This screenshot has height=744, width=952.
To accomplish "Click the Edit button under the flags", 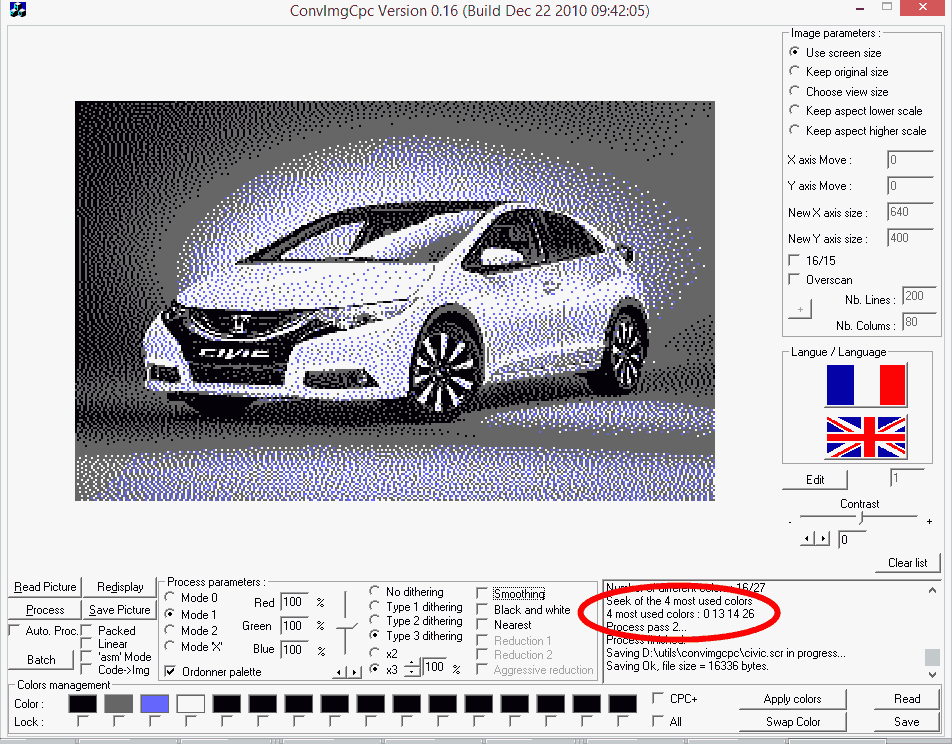I will click(815, 479).
